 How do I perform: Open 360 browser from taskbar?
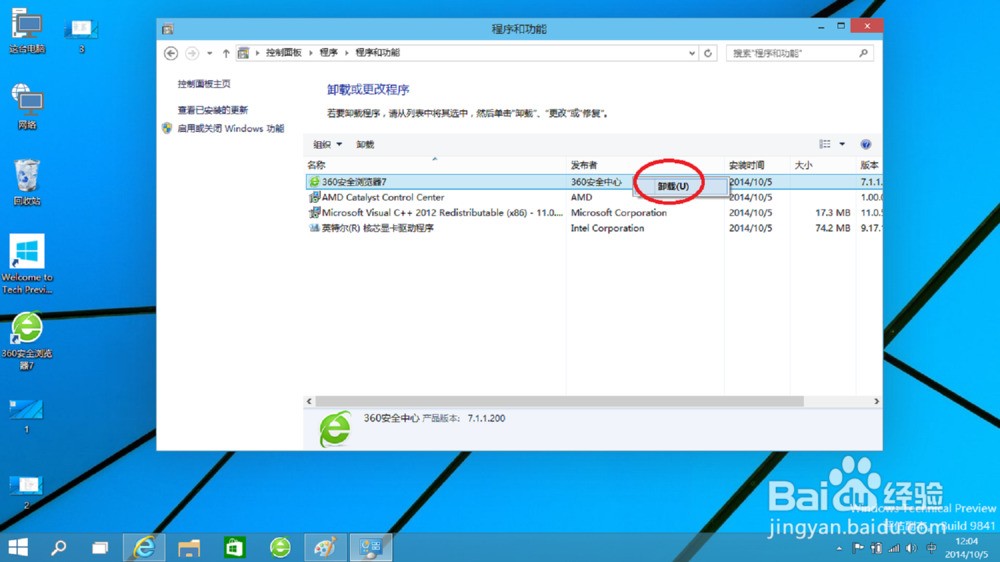(280, 547)
